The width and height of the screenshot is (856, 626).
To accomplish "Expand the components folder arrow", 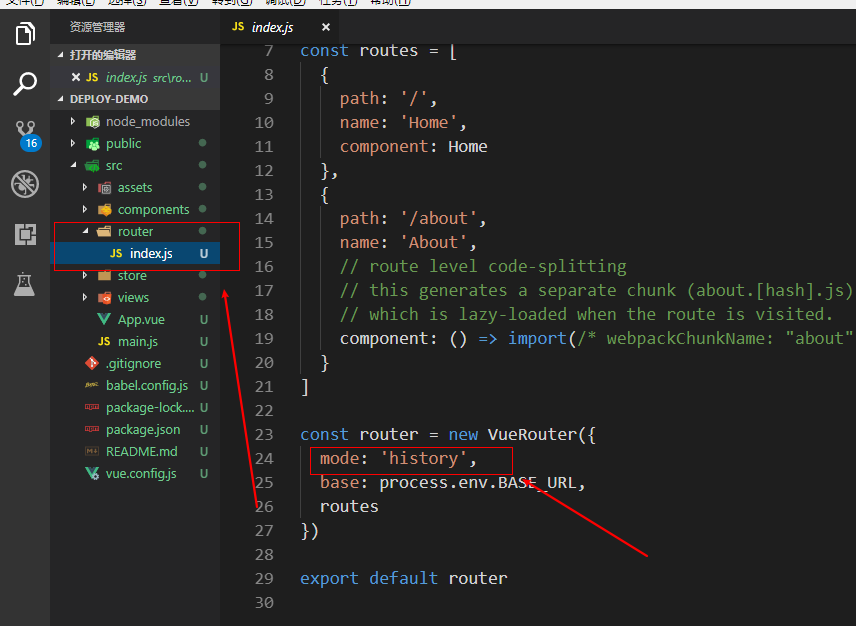I will point(85,209).
